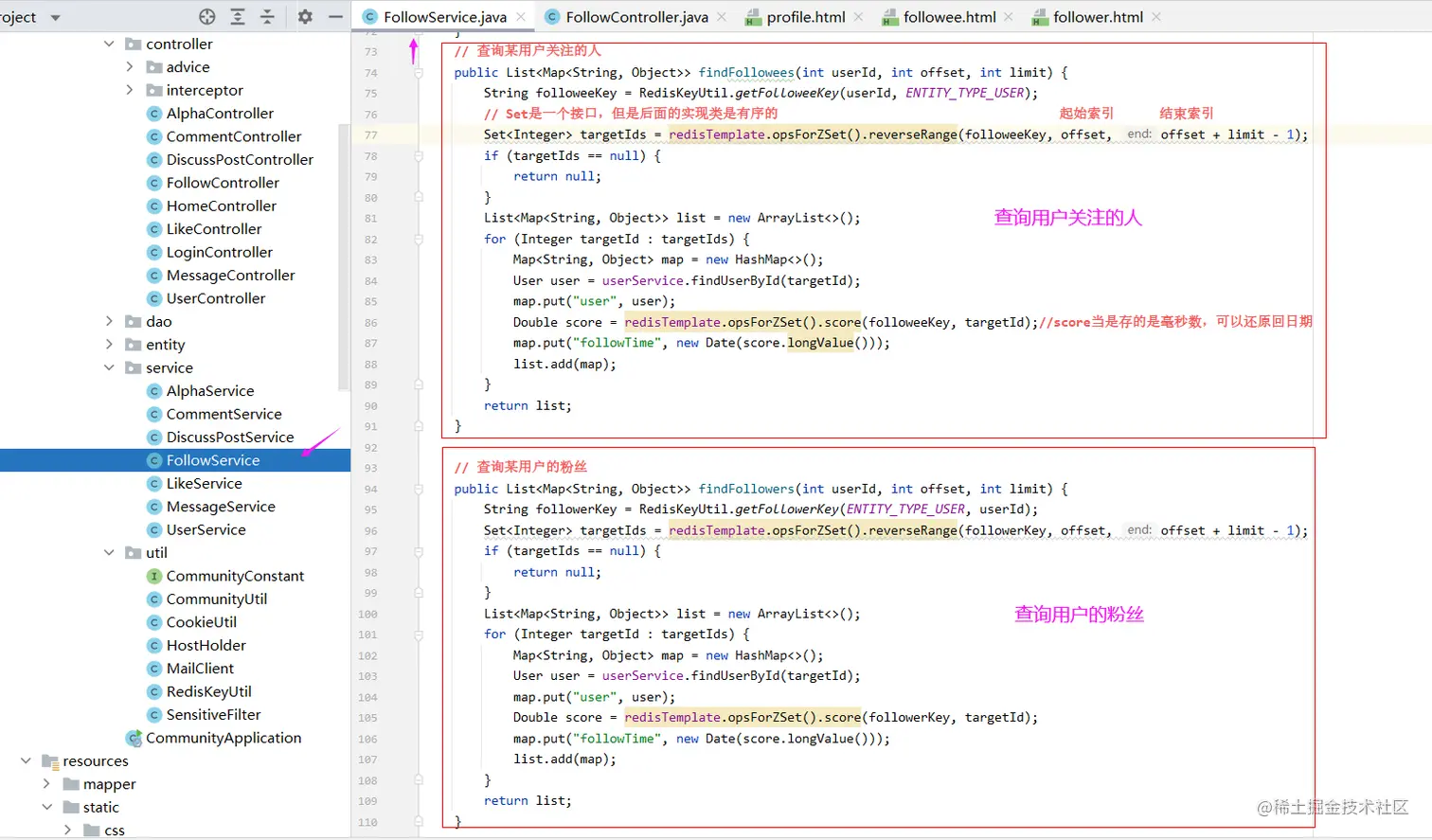Expand the advice folder
The image size is (1432, 840).
[130, 67]
